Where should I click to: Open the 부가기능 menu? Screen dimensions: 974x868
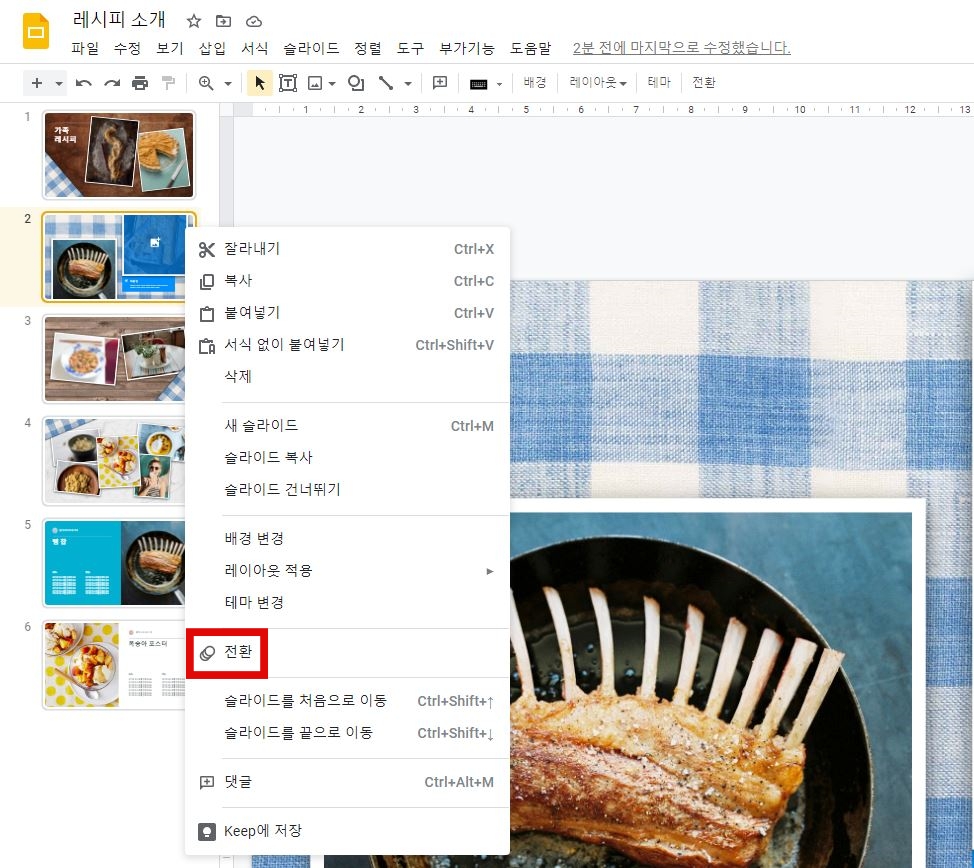[467, 48]
